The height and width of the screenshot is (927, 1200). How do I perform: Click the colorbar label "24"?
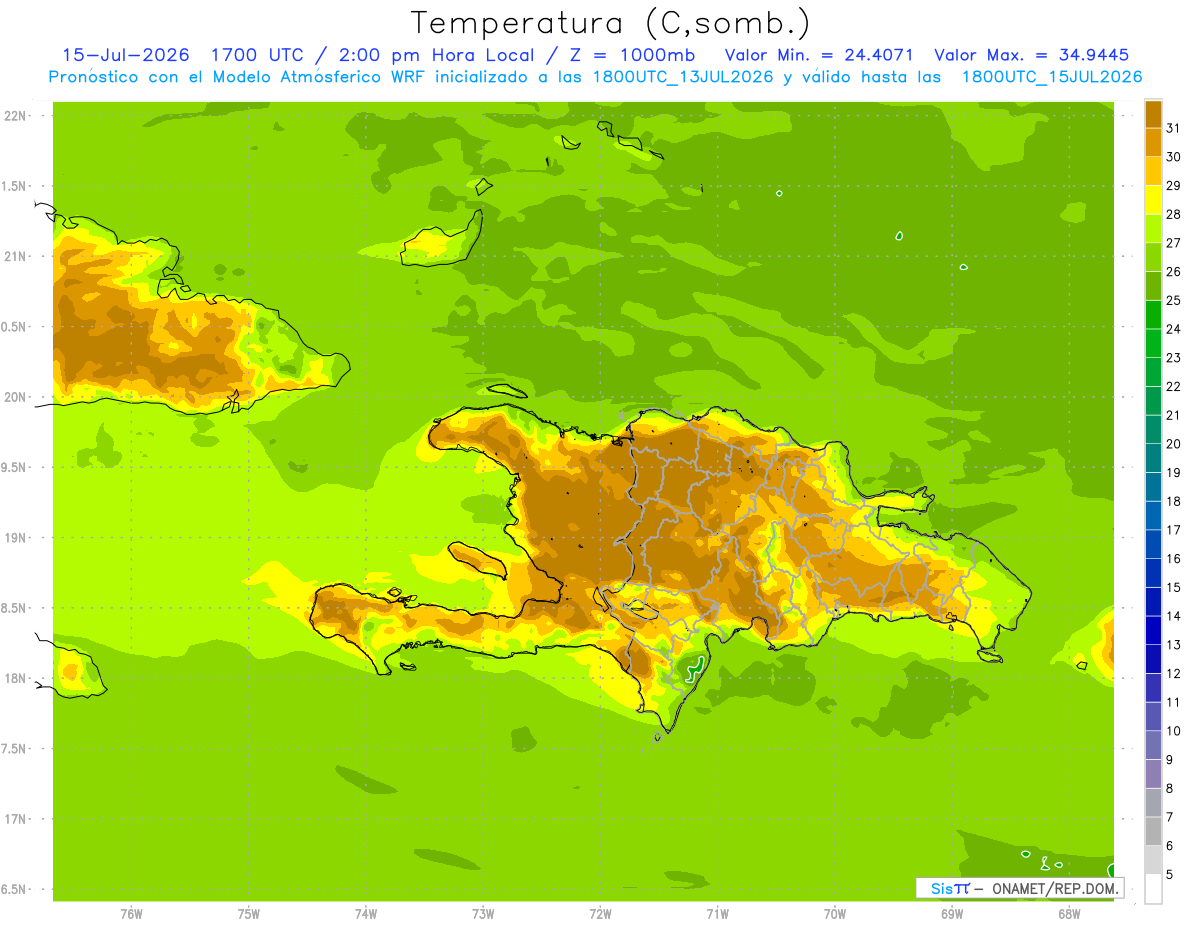pos(1175,329)
